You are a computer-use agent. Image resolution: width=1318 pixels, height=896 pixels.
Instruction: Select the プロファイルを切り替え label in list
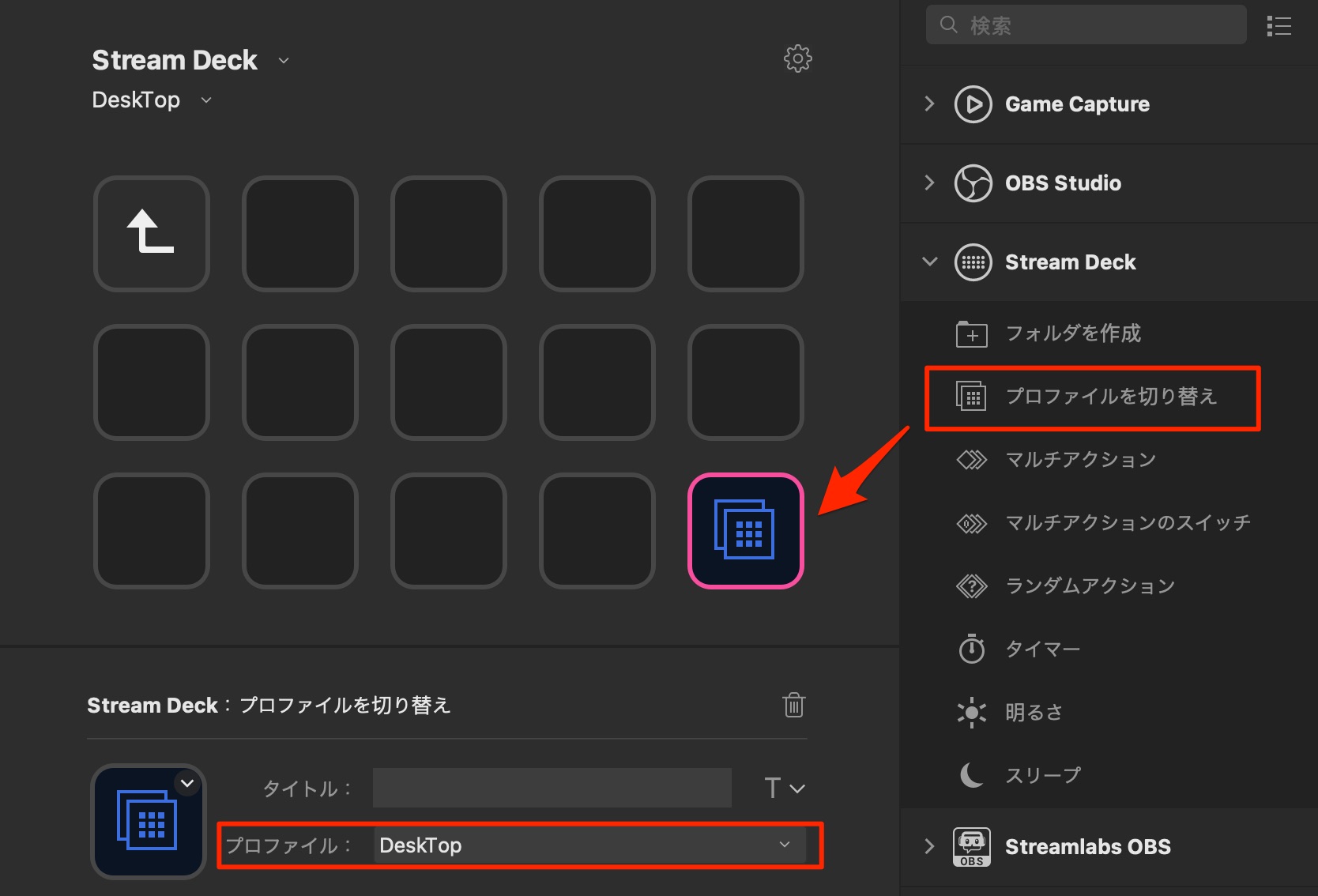(x=1111, y=396)
